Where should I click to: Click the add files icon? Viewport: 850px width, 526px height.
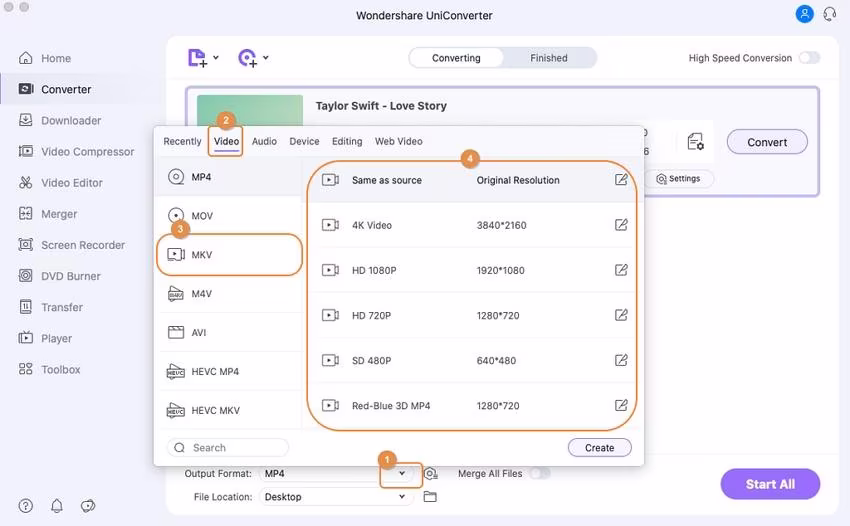[197, 57]
